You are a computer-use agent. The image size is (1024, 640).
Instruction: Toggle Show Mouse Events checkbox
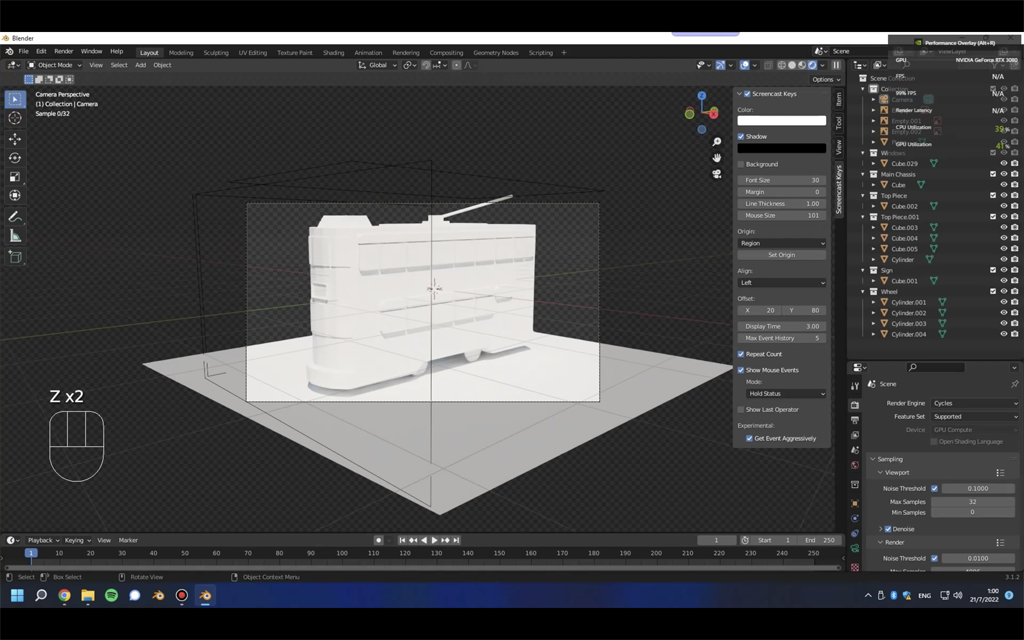741,370
